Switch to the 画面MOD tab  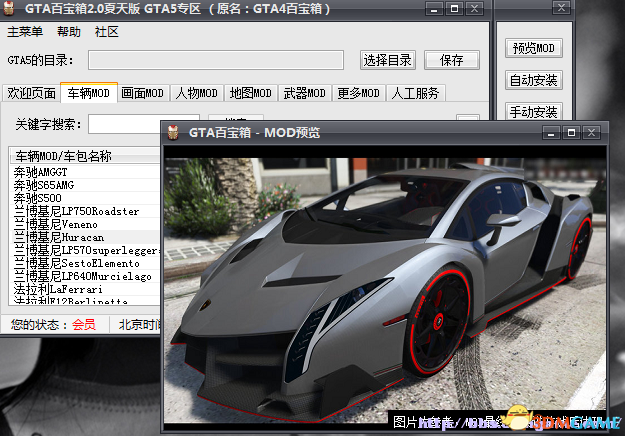143,93
